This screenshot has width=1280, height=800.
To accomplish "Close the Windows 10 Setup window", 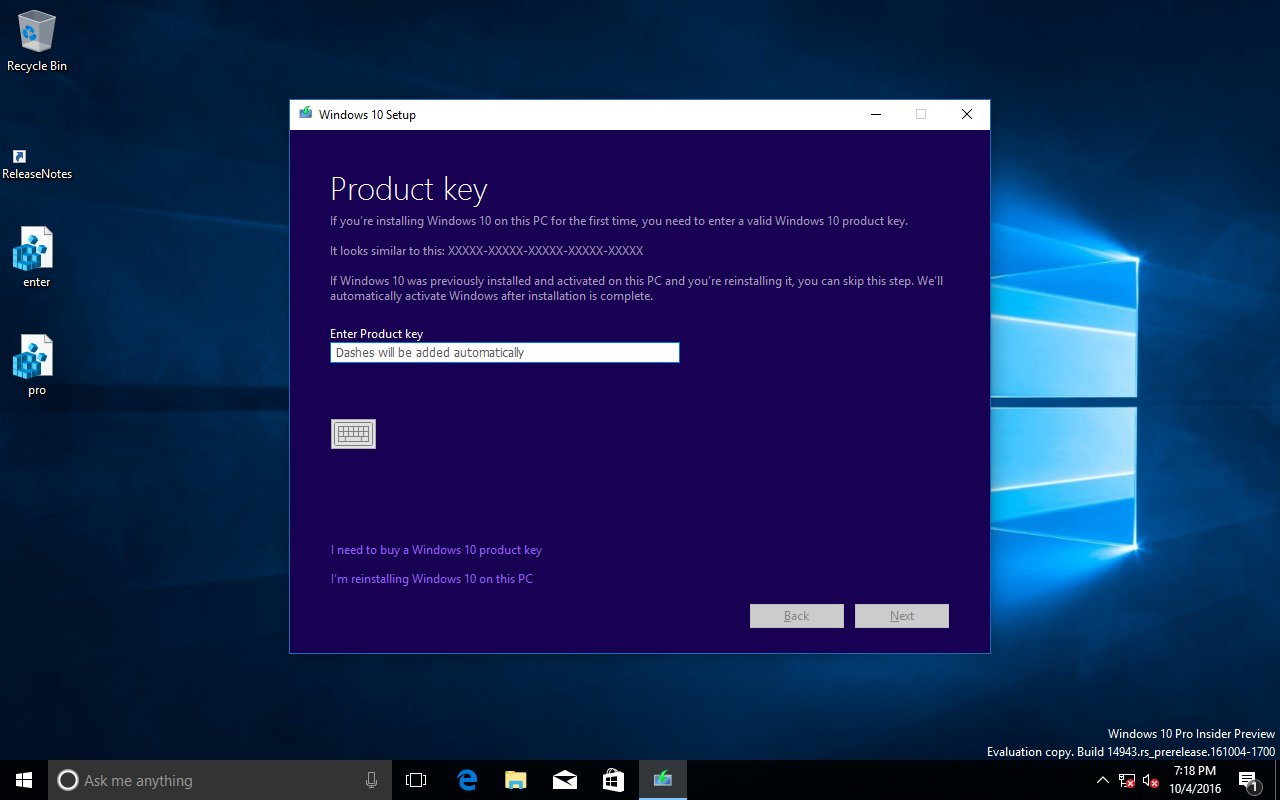I will pyautogui.click(x=967, y=114).
